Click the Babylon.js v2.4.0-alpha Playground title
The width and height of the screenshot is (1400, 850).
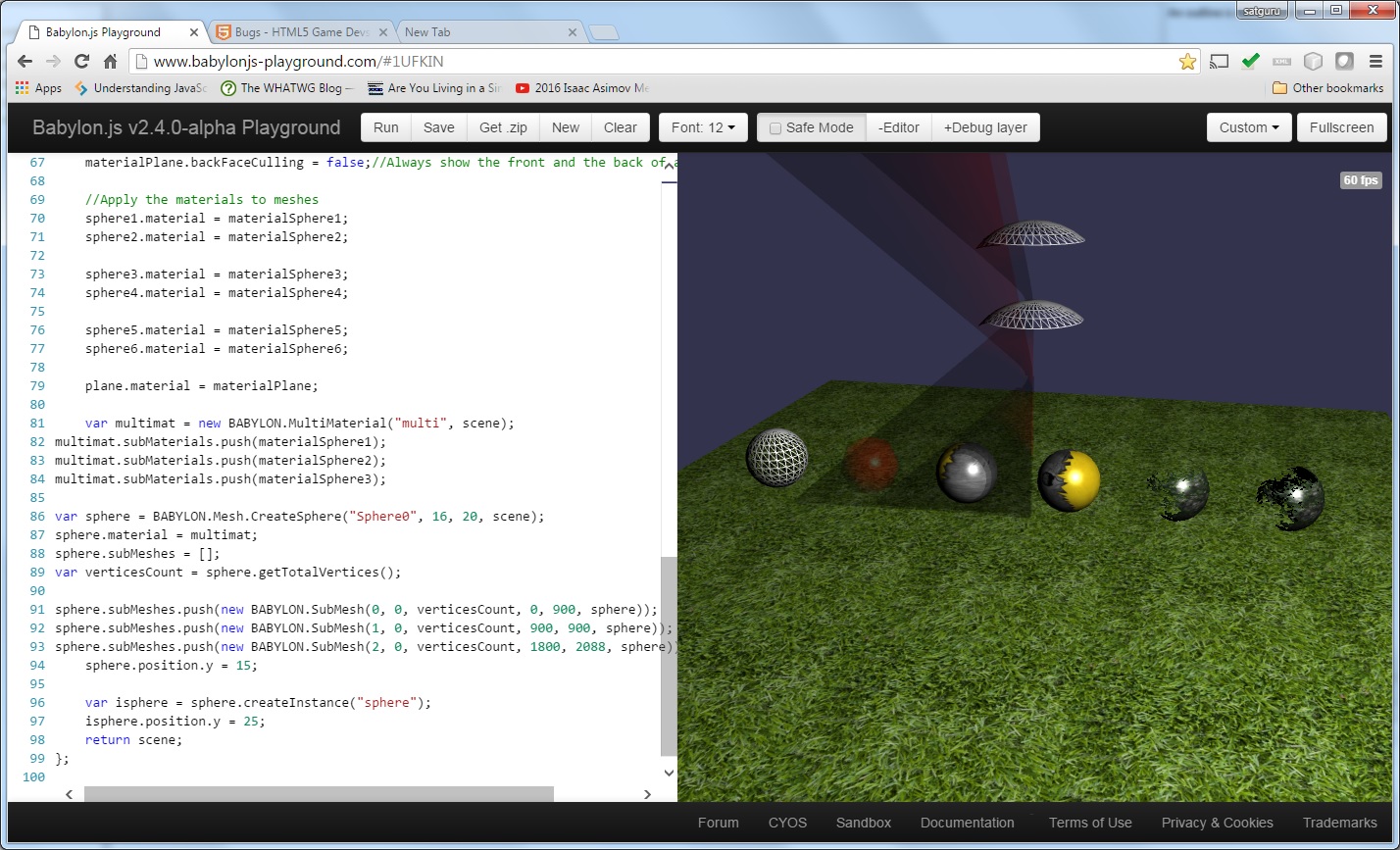coord(186,127)
